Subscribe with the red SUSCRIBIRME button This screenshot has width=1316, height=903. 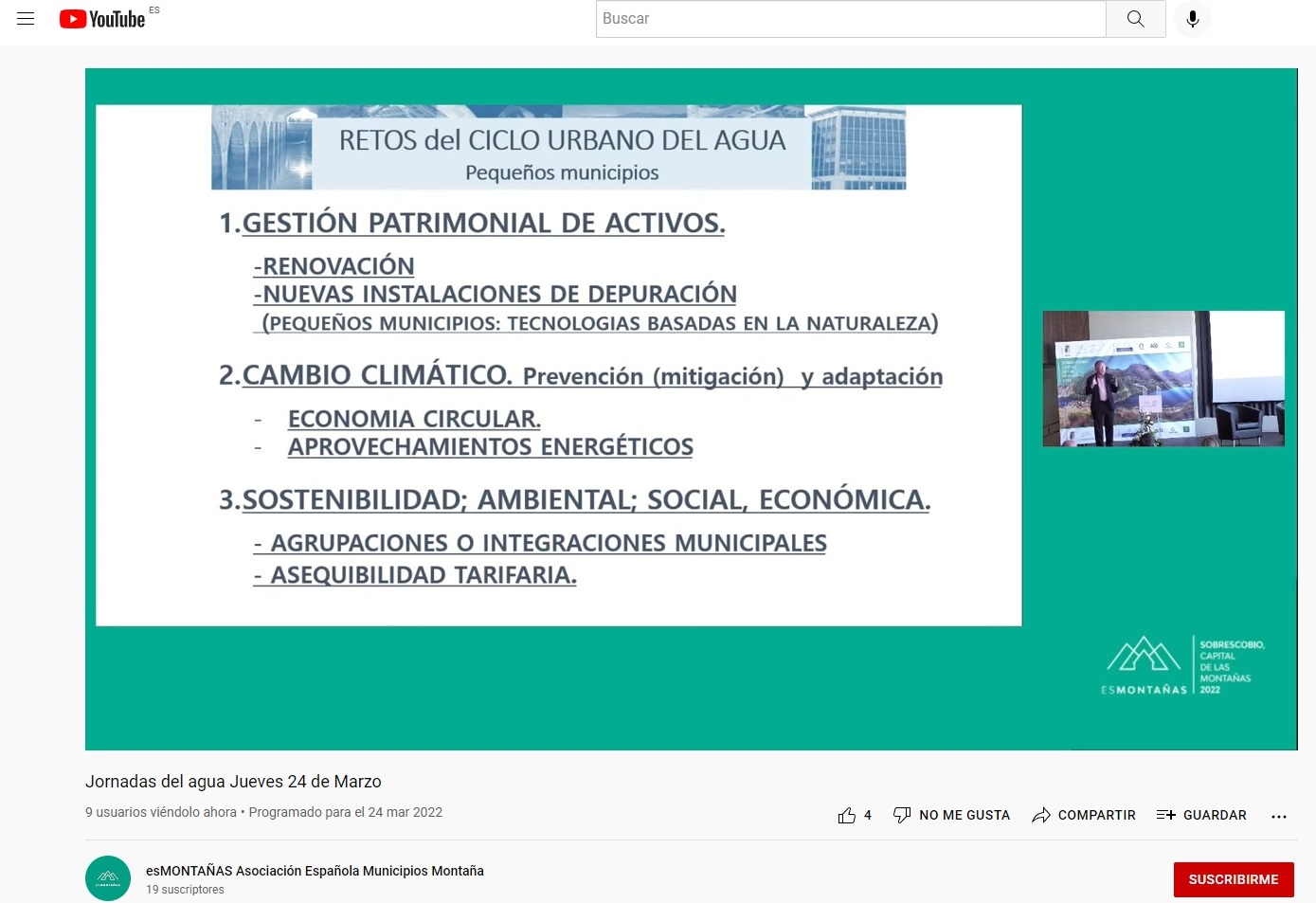click(x=1233, y=879)
